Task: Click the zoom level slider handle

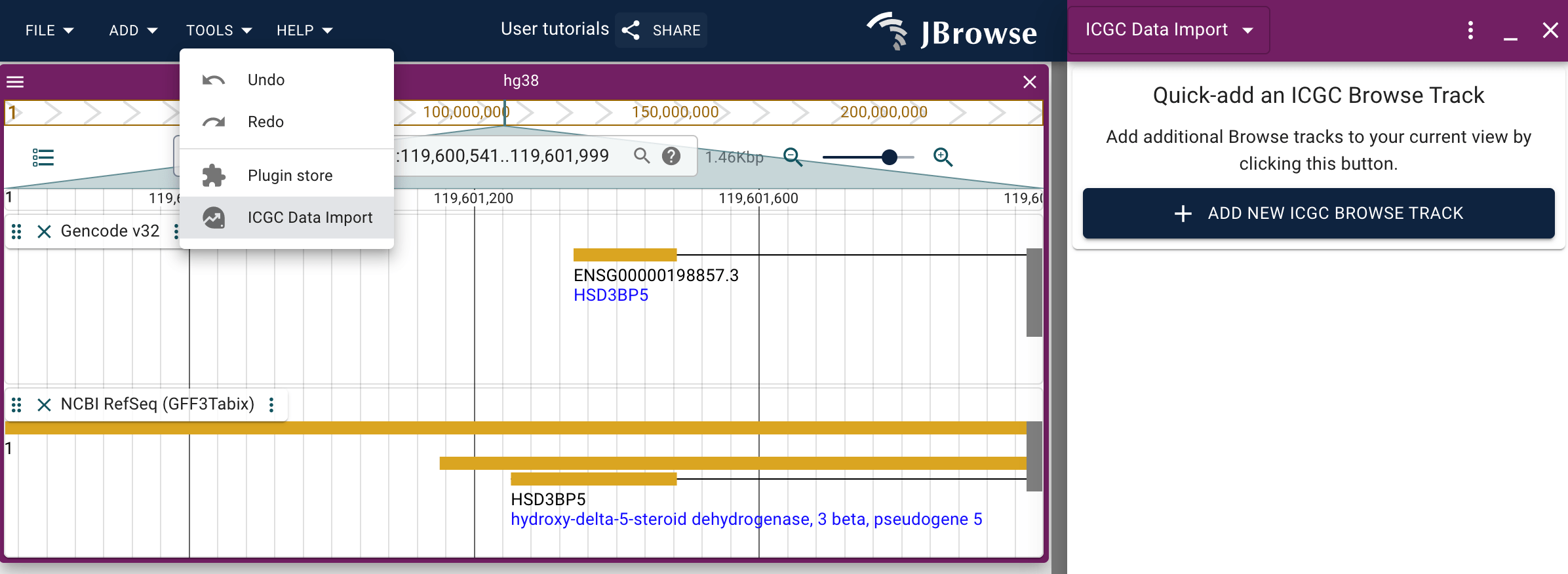Action: (x=890, y=157)
